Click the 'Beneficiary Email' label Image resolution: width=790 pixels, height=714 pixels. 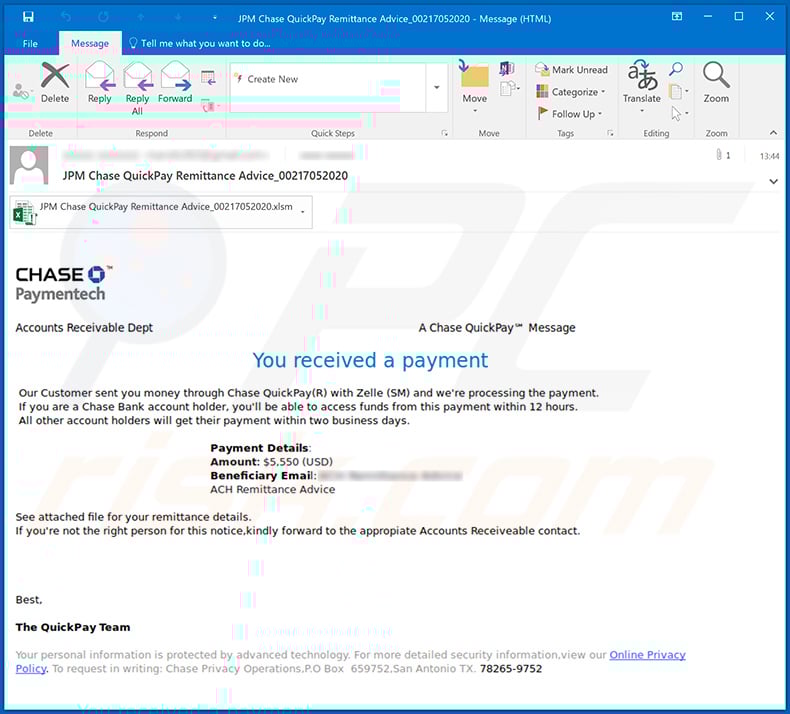[x=263, y=476]
